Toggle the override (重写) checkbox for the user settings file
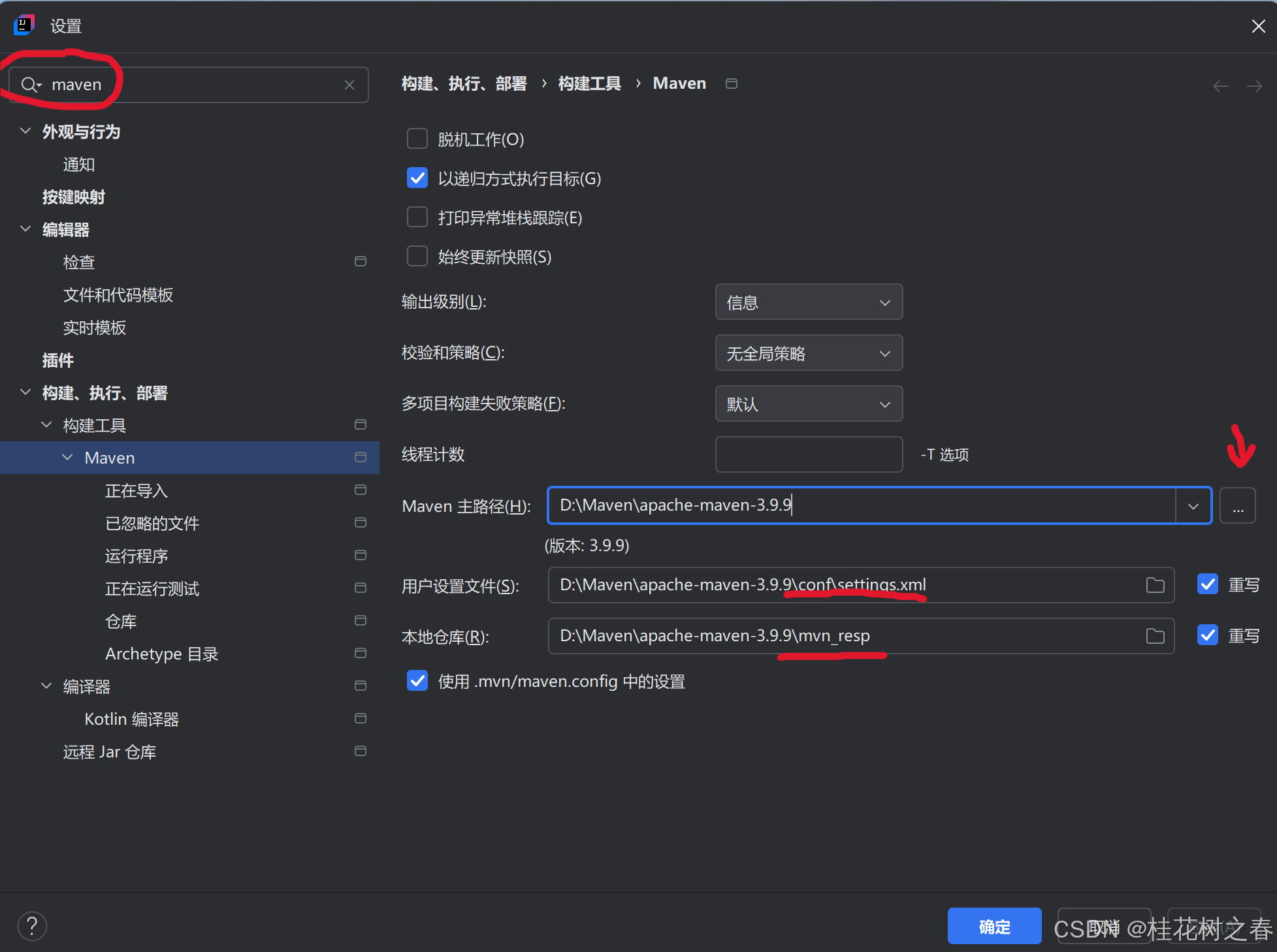Viewport: 1277px width, 952px height. (x=1208, y=584)
